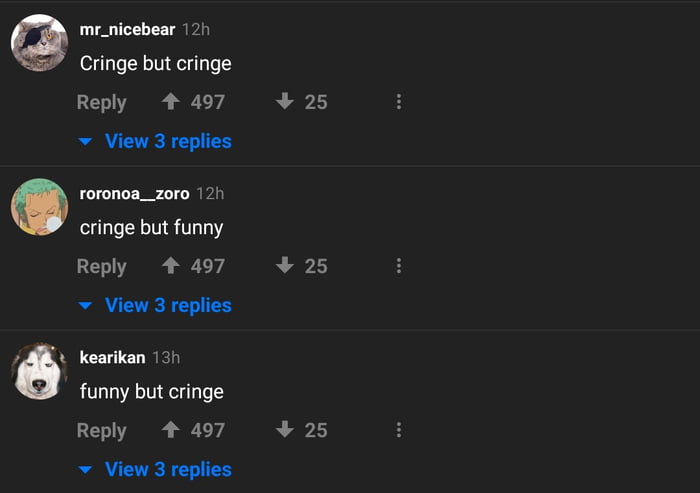Click the cat avatar of mr_nicebear

(39, 43)
